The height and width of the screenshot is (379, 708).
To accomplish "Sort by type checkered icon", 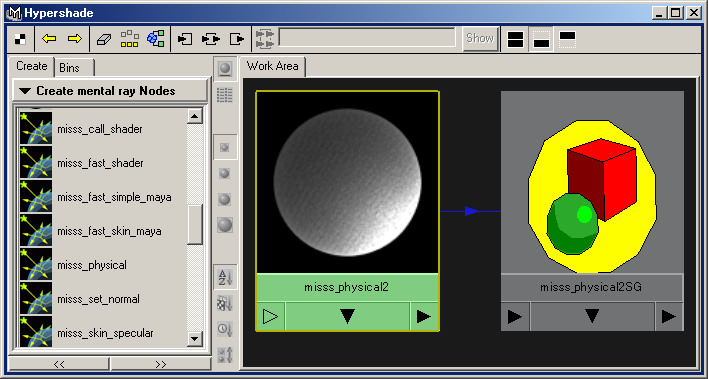I will tap(224, 303).
